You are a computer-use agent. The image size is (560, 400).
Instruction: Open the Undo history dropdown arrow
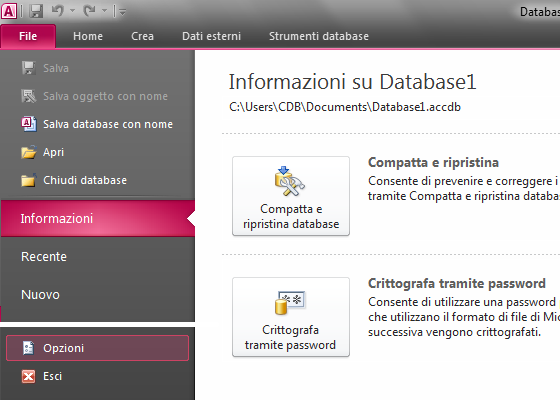[72, 11]
